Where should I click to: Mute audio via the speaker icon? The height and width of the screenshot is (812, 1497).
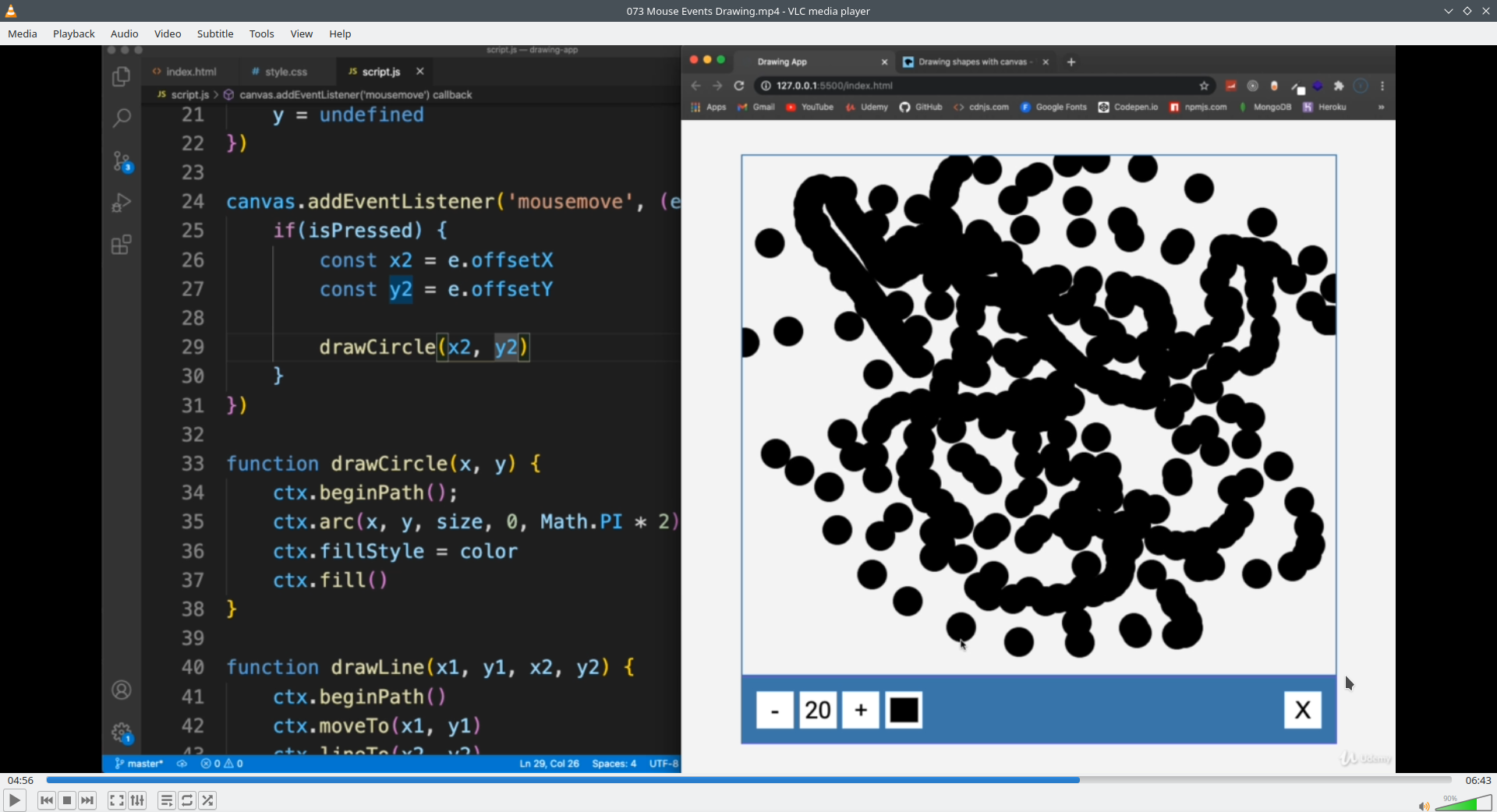click(1424, 806)
